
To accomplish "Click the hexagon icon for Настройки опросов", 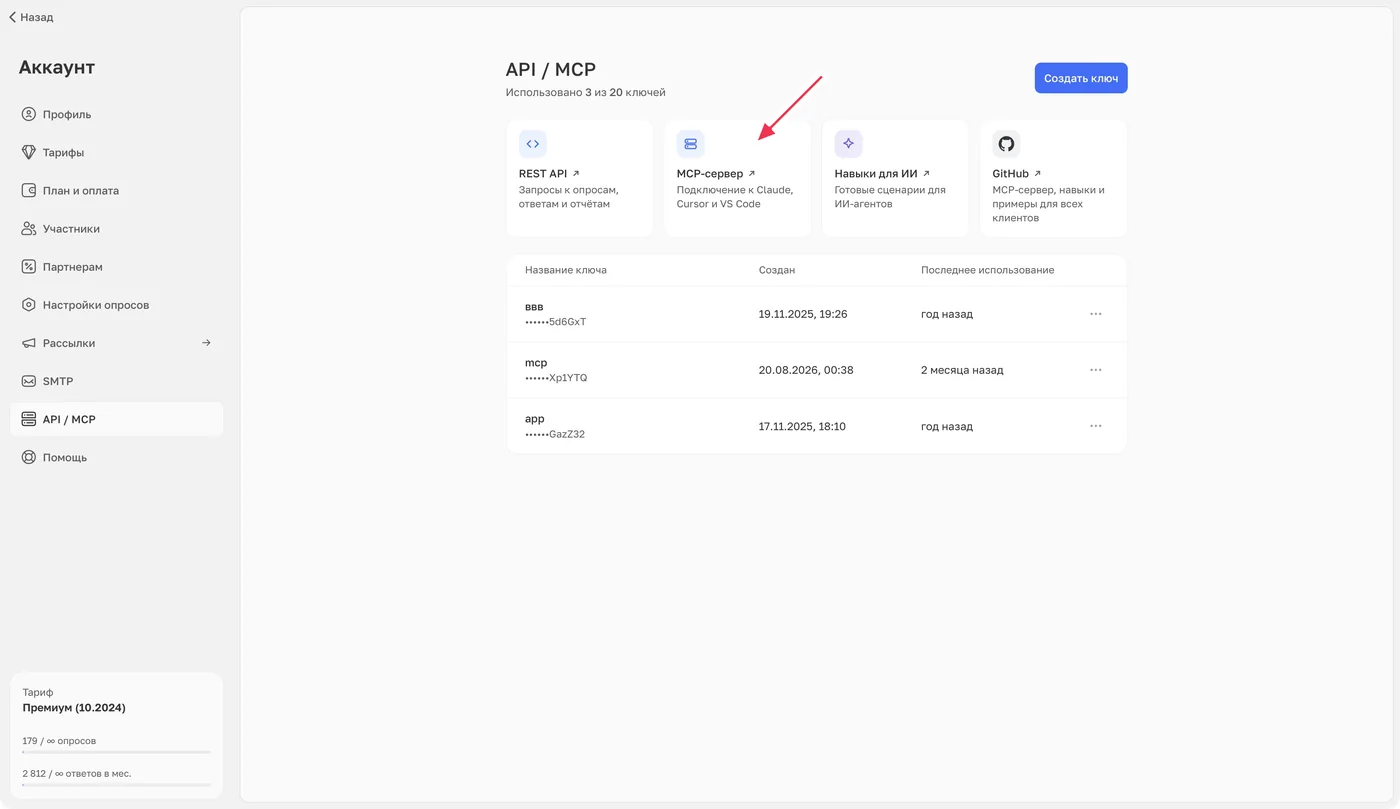I will point(29,304).
